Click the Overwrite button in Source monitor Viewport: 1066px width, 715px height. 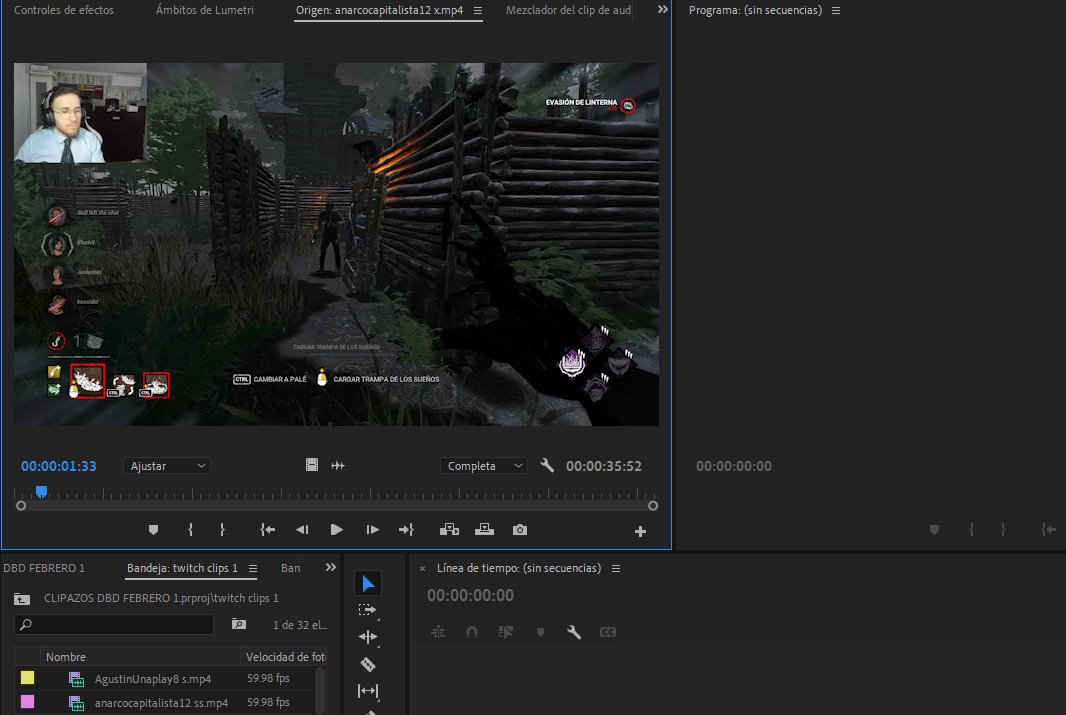(485, 530)
